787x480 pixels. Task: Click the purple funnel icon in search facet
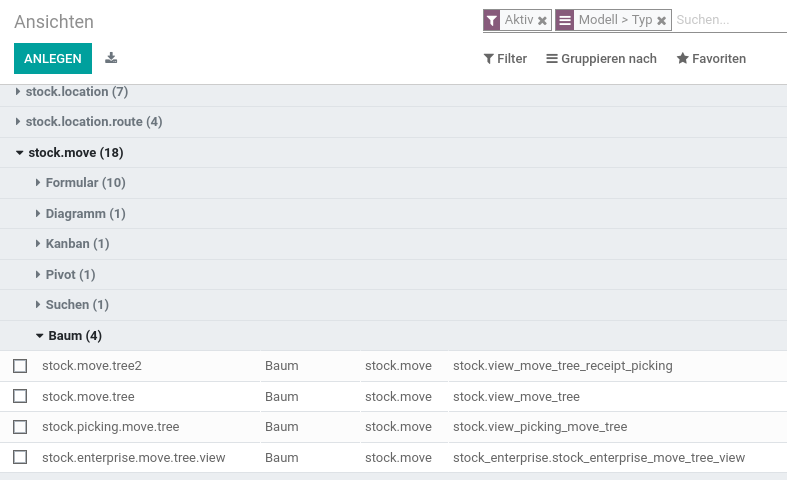pos(492,20)
